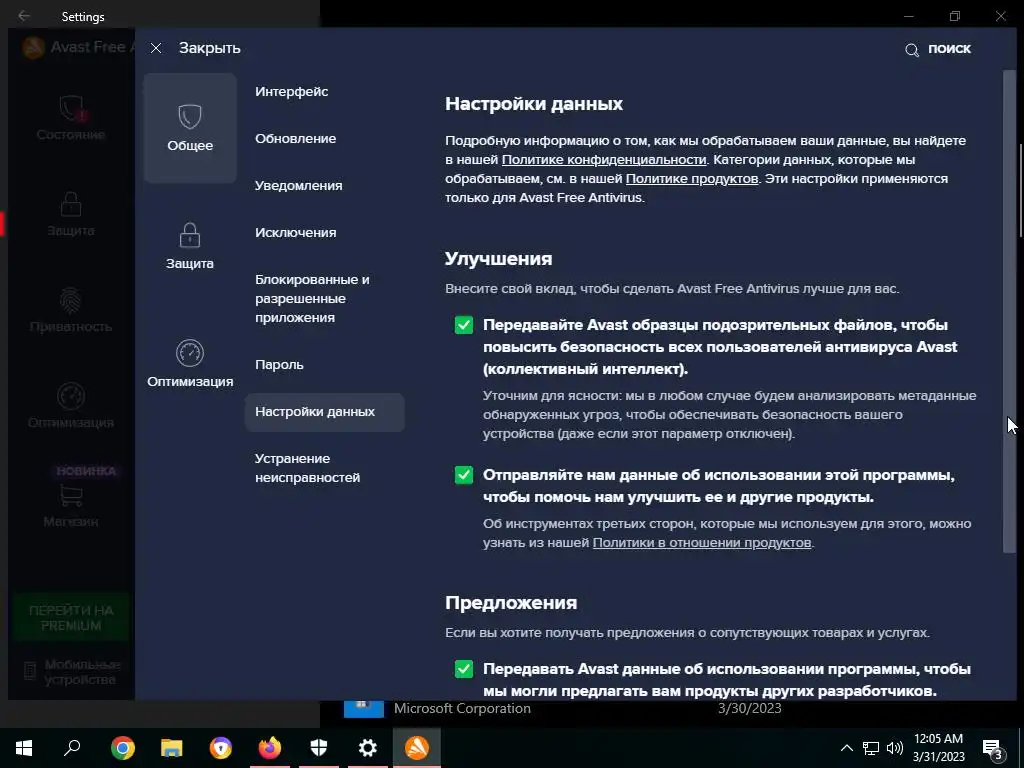
Task: Open Firefox from the taskbar
Action: coord(270,748)
